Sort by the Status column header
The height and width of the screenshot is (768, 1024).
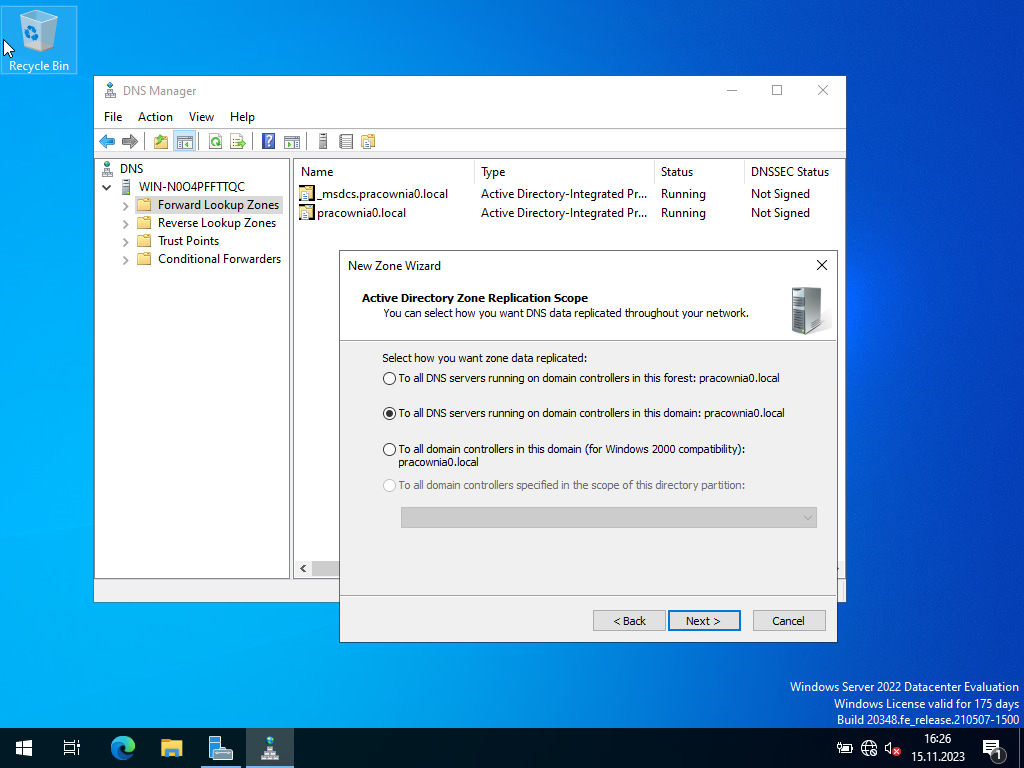click(x=699, y=172)
